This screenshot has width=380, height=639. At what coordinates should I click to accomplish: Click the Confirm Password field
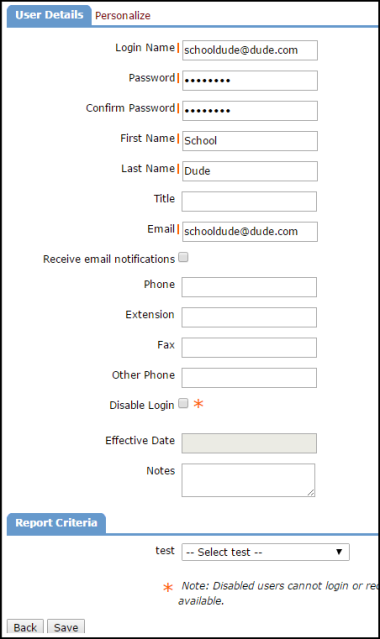click(250, 110)
